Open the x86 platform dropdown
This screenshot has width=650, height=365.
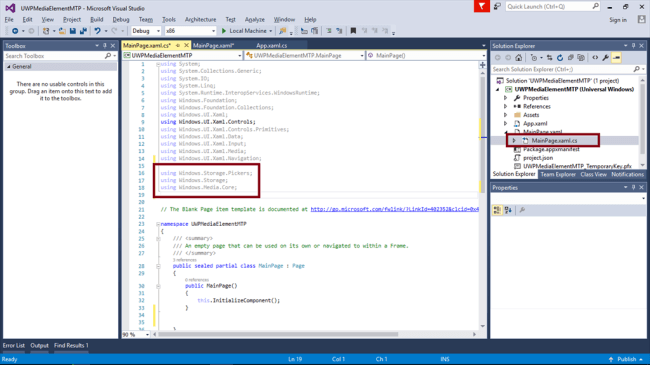point(213,31)
